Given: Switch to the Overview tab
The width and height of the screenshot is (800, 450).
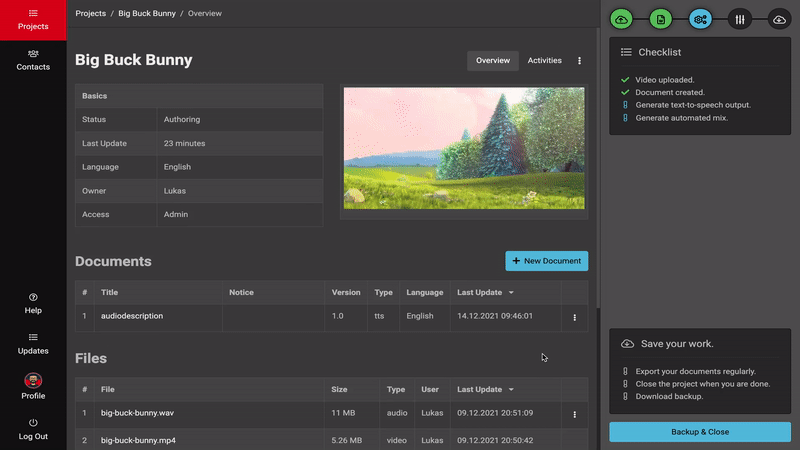Looking at the screenshot, I should 493,61.
